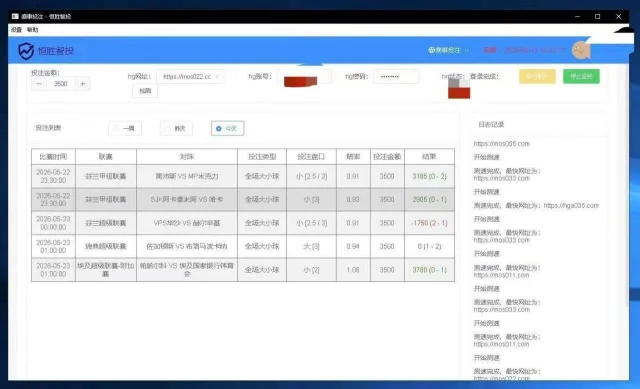
Task: Click the handicap cell '小 [3]'
Action: click(x=311, y=200)
